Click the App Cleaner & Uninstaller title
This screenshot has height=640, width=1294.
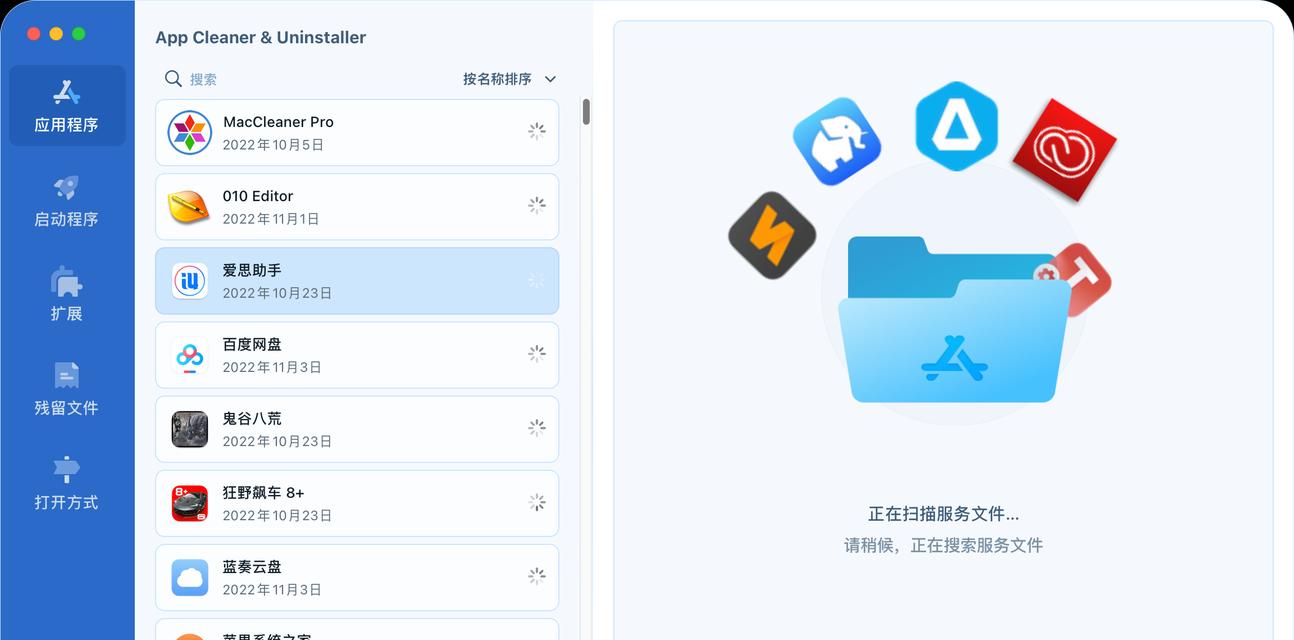point(261,38)
